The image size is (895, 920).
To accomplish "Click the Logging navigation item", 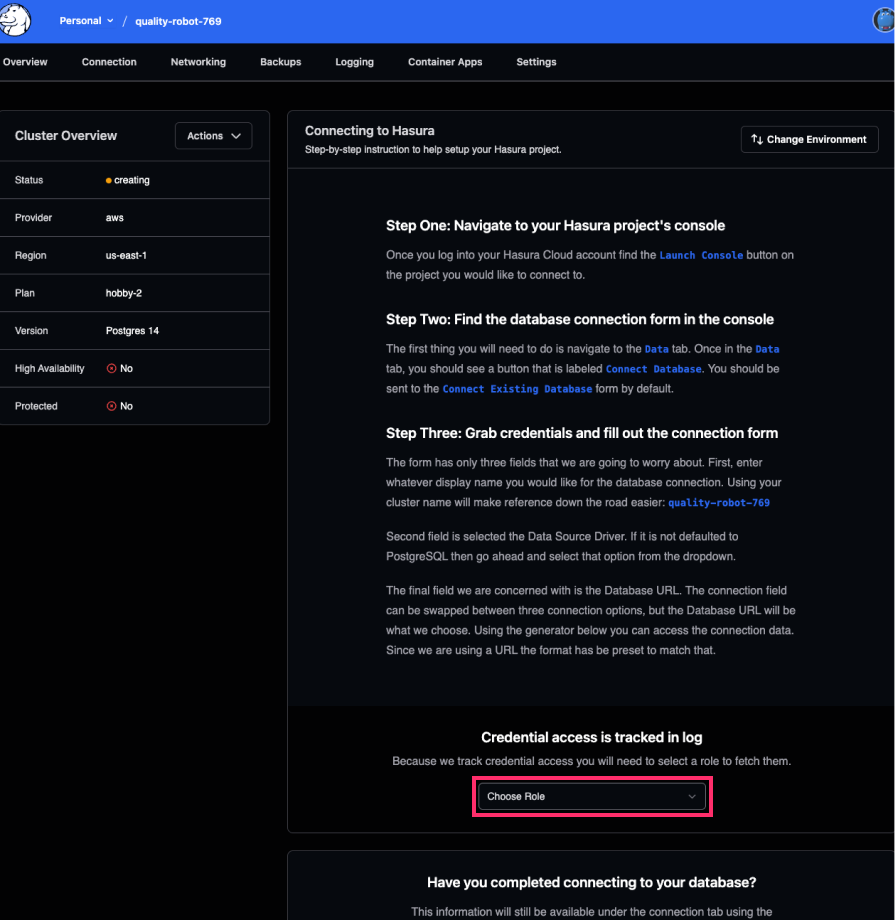I will pos(354,61).
